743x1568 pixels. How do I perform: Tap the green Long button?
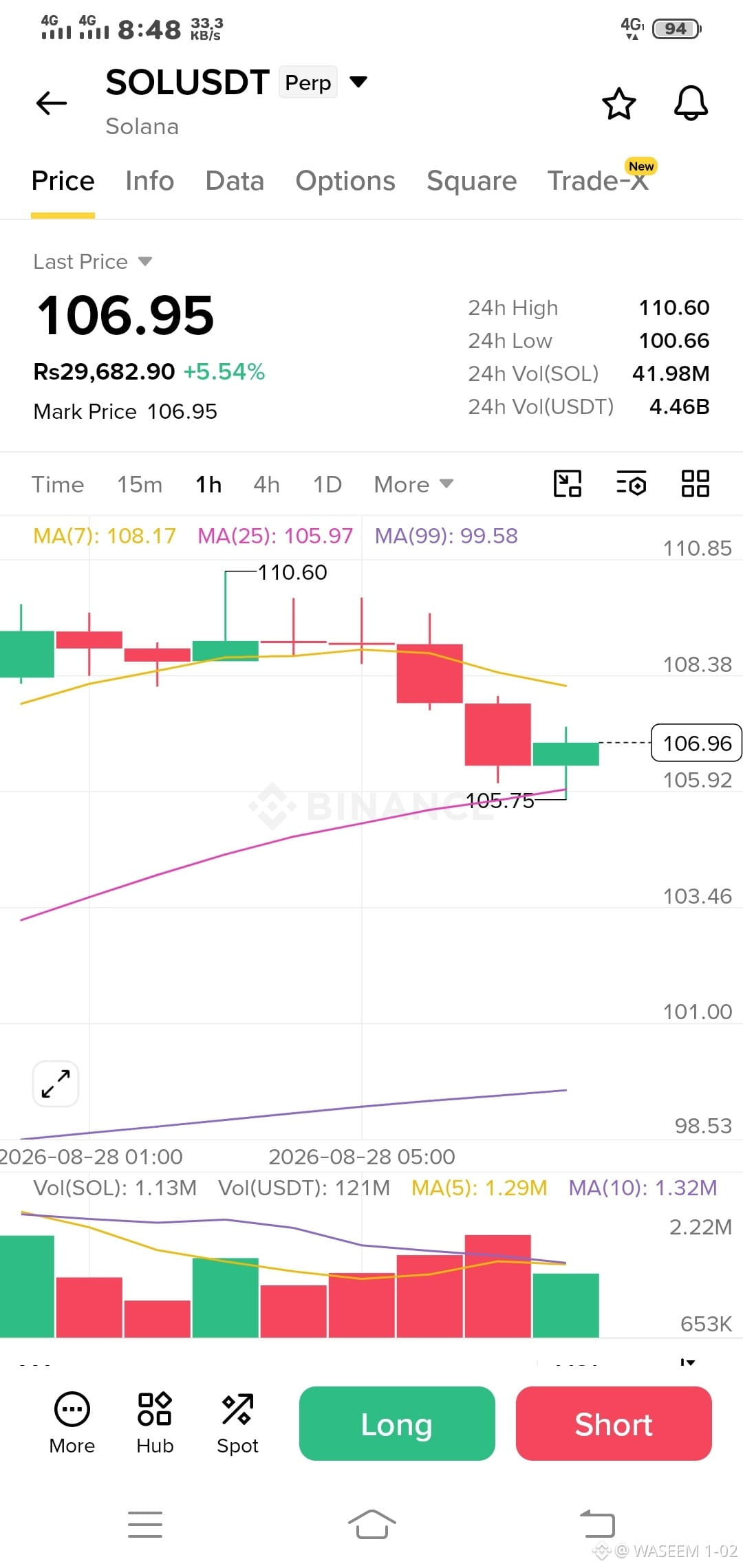click(x=397, y=1424)
